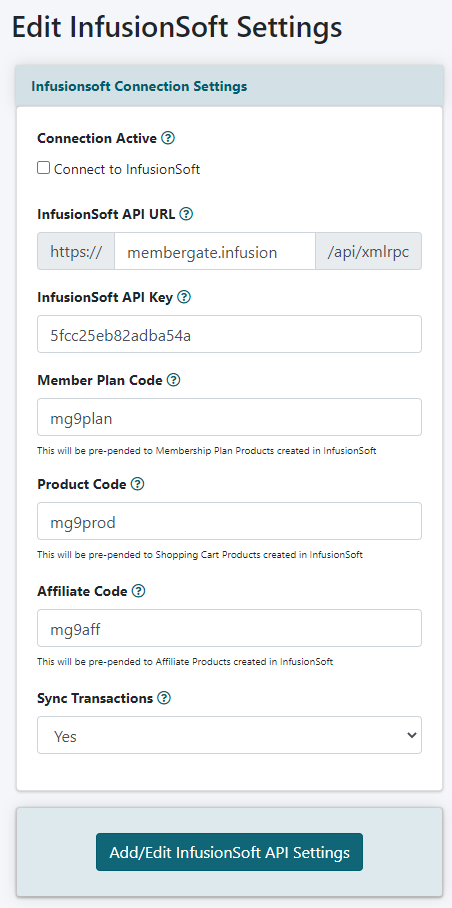This screenshot has height=908, width=452.
Task: Show help for Product Code
Action: [x=137, y=484]
